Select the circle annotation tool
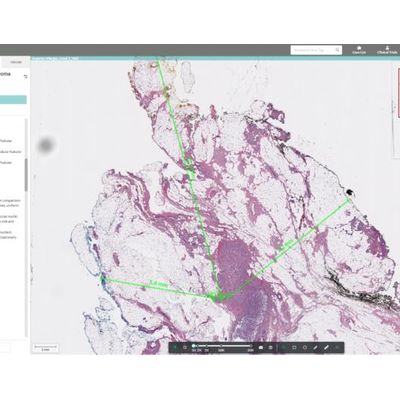The height and width of the screenshot is (400, 400). click(305, 347)
